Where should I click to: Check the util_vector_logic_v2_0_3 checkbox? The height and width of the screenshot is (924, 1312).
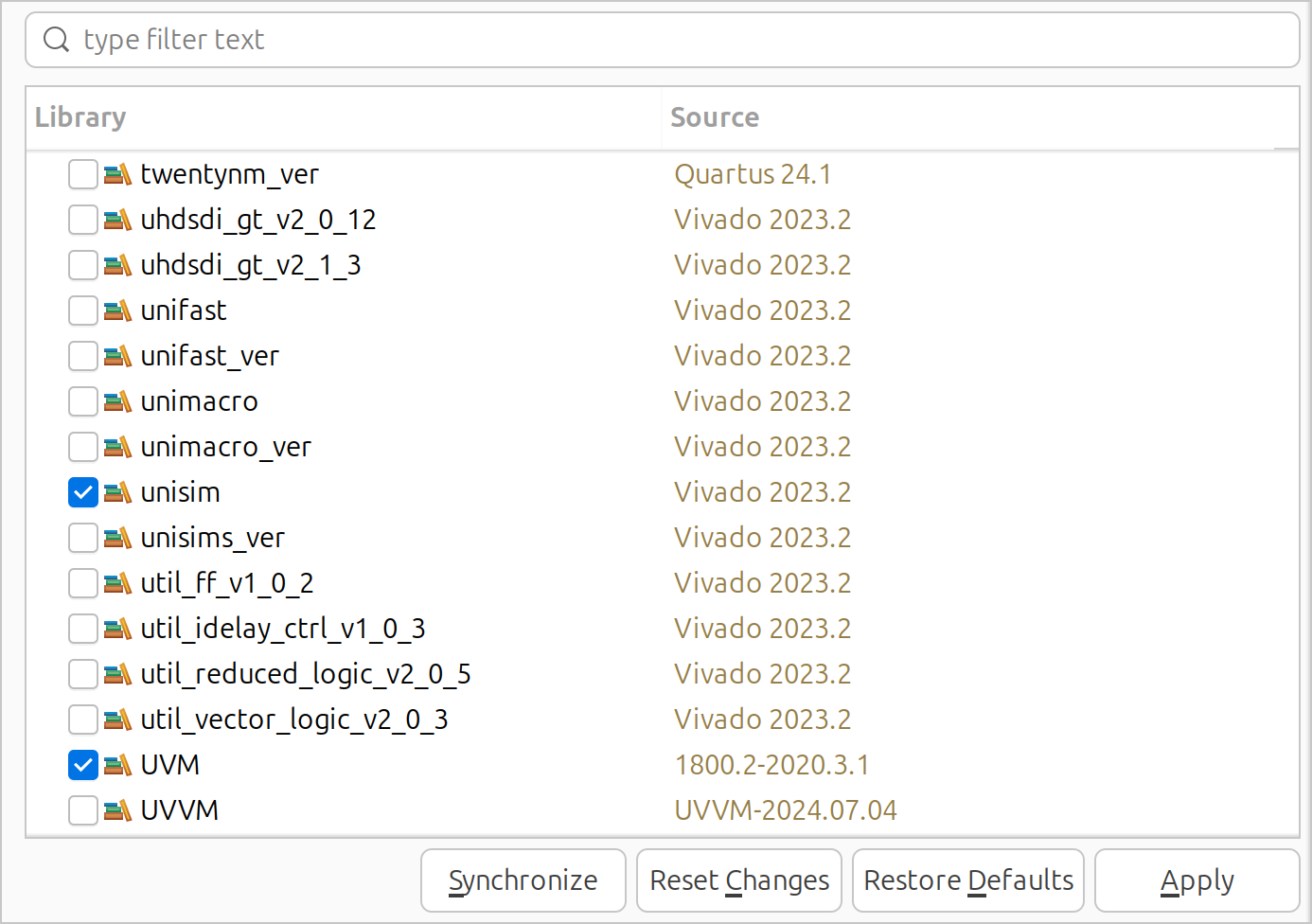coord(83,720)
